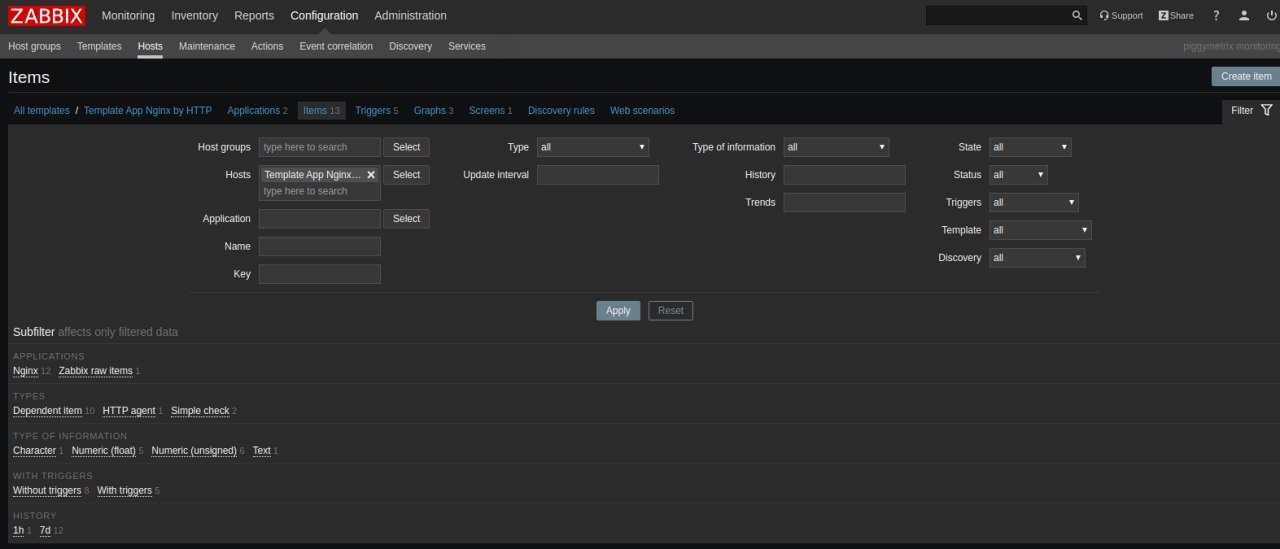1280x549 pixels.
Task: Click Select next to Host groups
Action: tap(406, 147)
